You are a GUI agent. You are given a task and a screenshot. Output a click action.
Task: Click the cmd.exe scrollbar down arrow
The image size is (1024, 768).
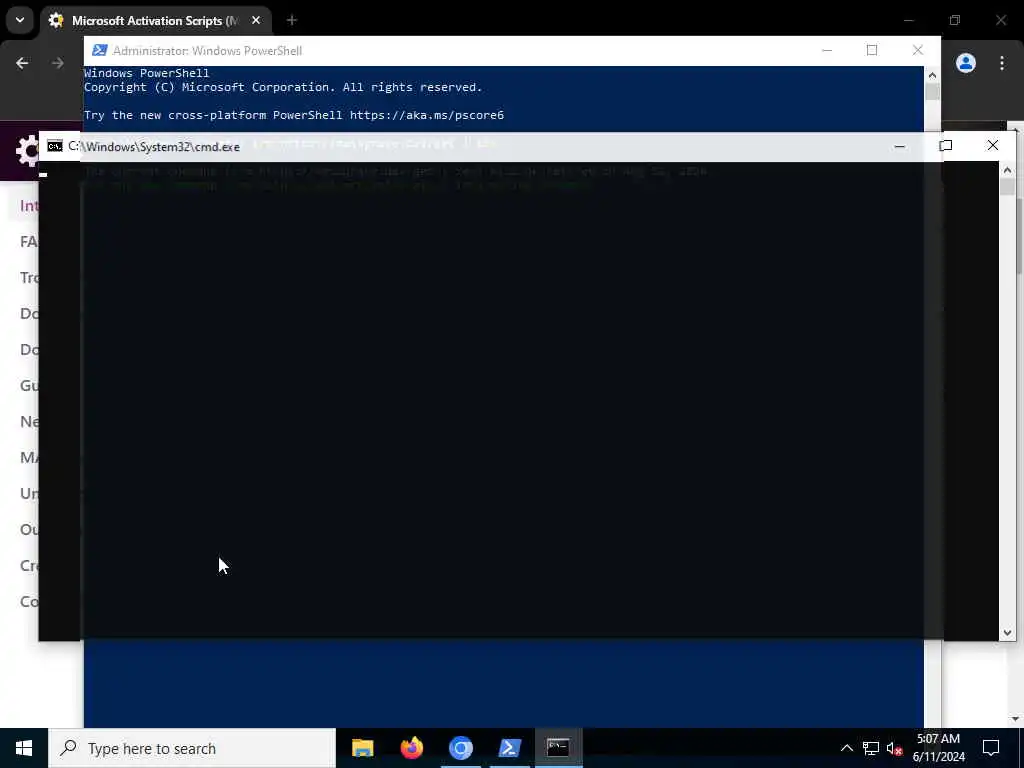(x=1007, y=632)
